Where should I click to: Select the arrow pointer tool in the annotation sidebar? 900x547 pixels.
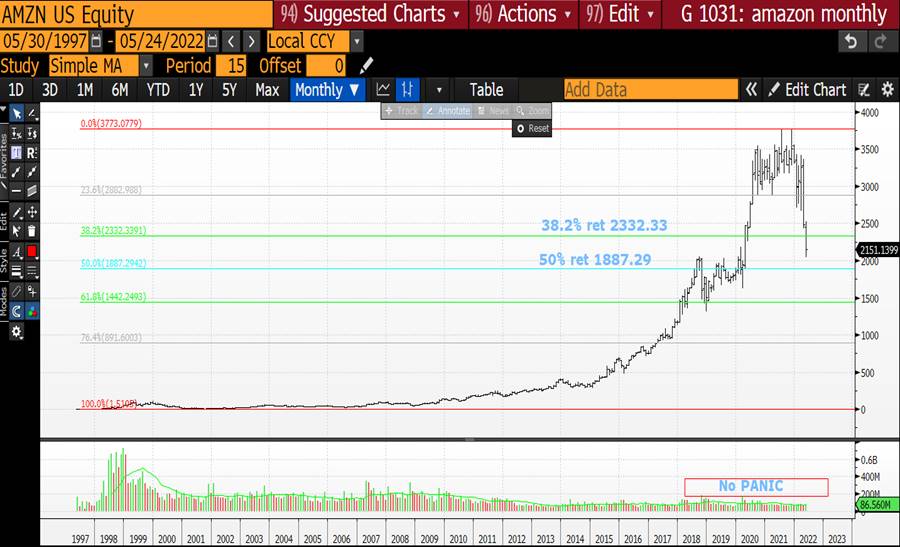click(x=17, y=114)
